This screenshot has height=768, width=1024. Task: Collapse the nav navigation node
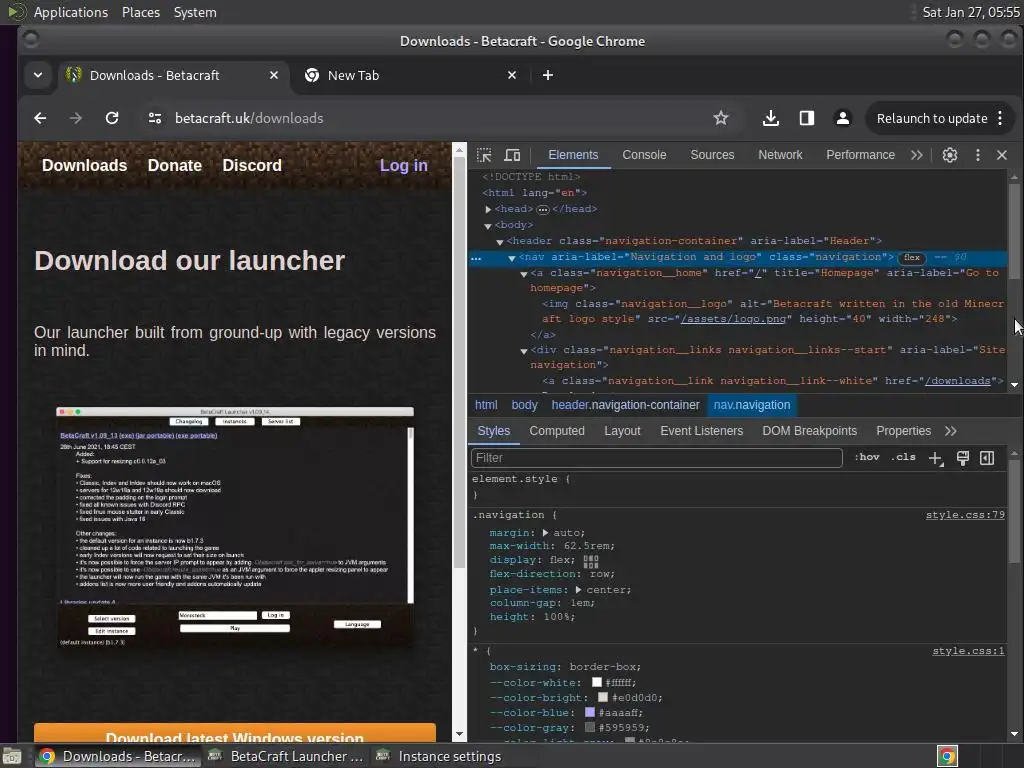pyautogui.click(x=512, y=258)
